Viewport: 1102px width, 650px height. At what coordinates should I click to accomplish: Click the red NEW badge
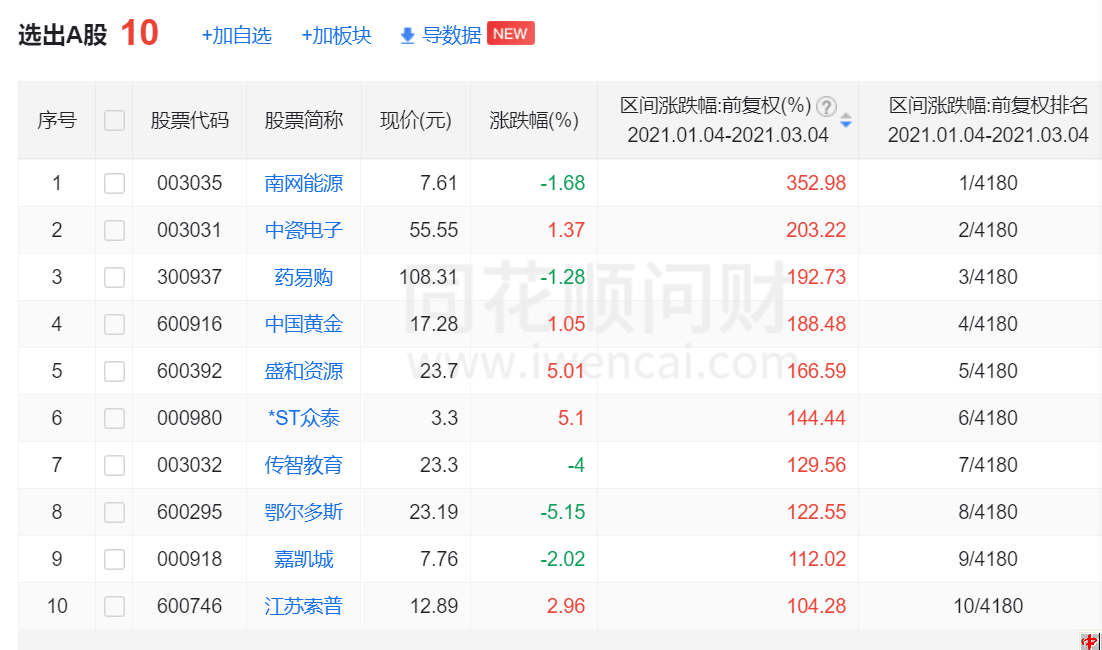(510, 34)
